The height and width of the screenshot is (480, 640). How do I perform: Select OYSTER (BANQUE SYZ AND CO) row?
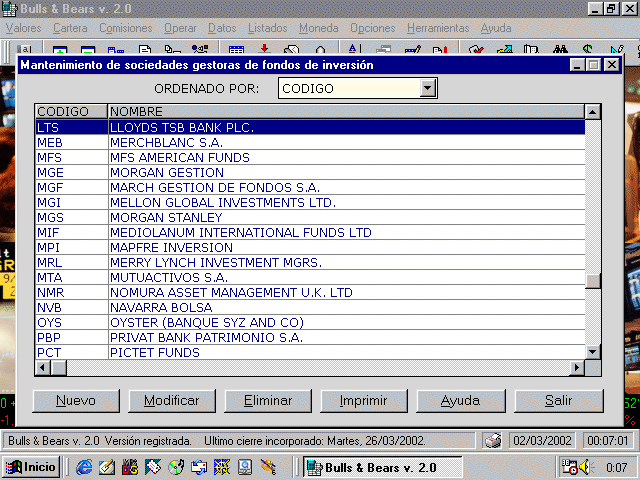[310, 322]
